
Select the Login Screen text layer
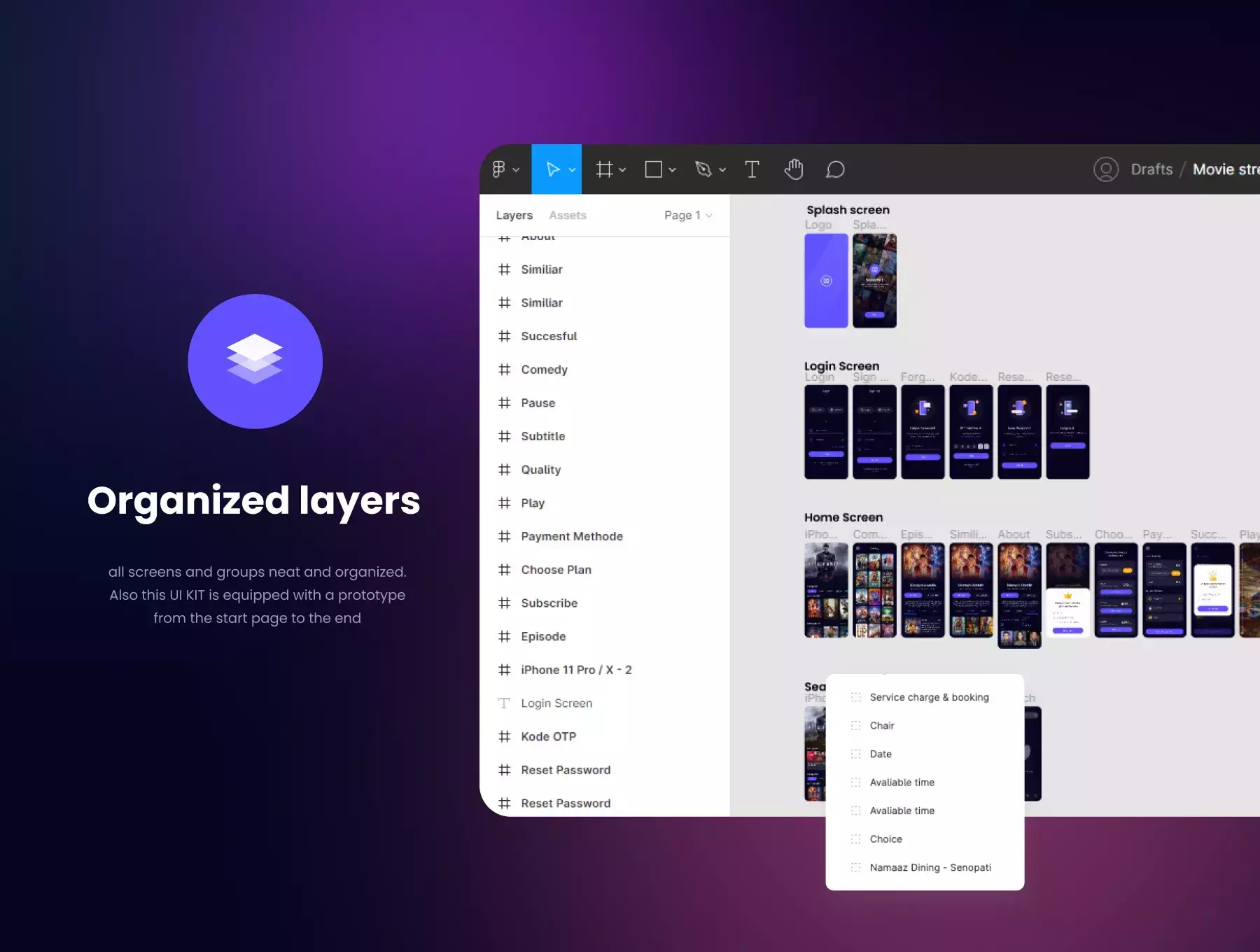(605, 703)
